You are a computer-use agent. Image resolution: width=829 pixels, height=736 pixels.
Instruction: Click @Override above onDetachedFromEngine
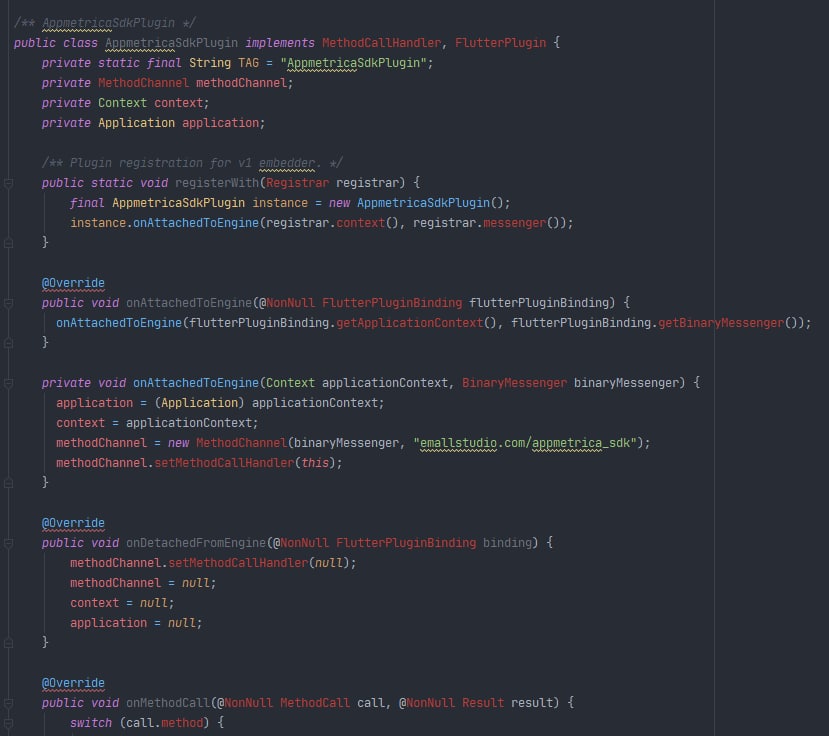click(x=73, y=523)
